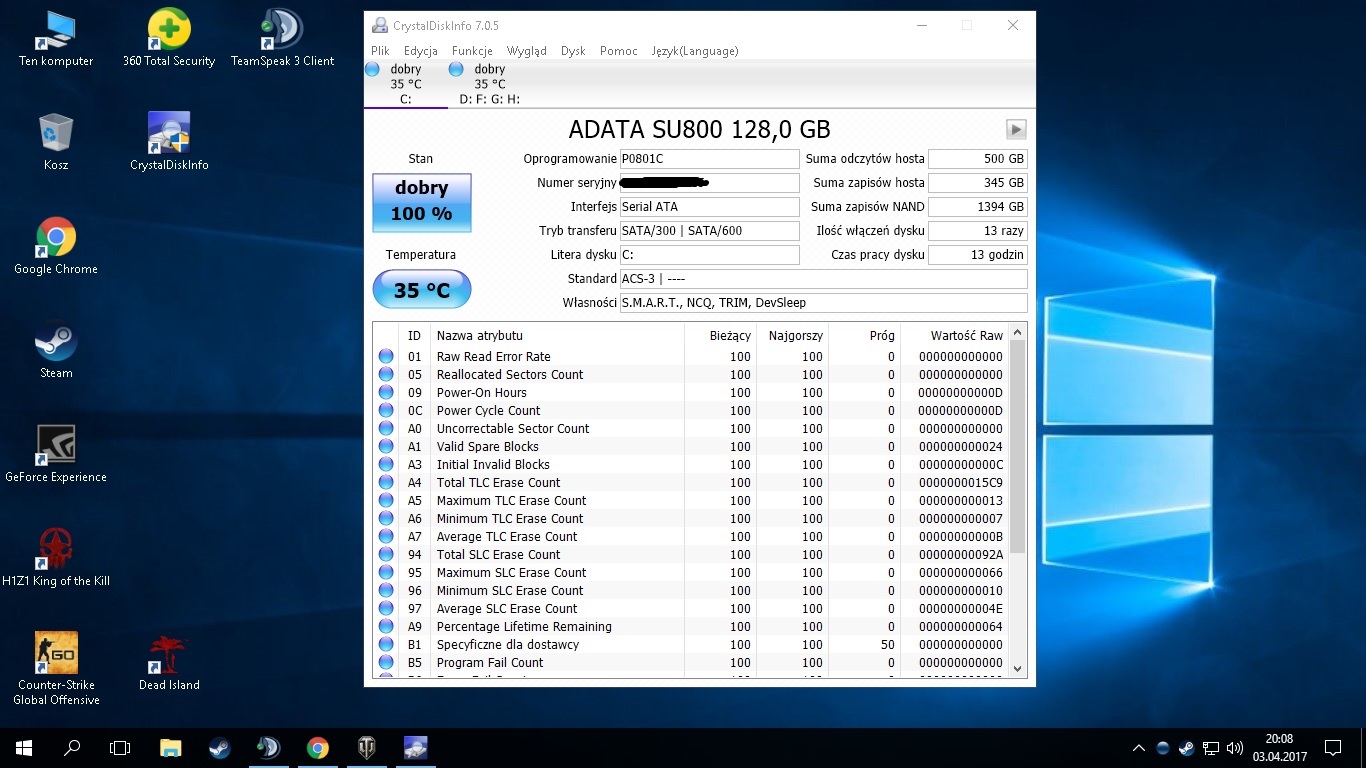Select Program Fail Count row
Screen dimensions: 1366x768
691,663
